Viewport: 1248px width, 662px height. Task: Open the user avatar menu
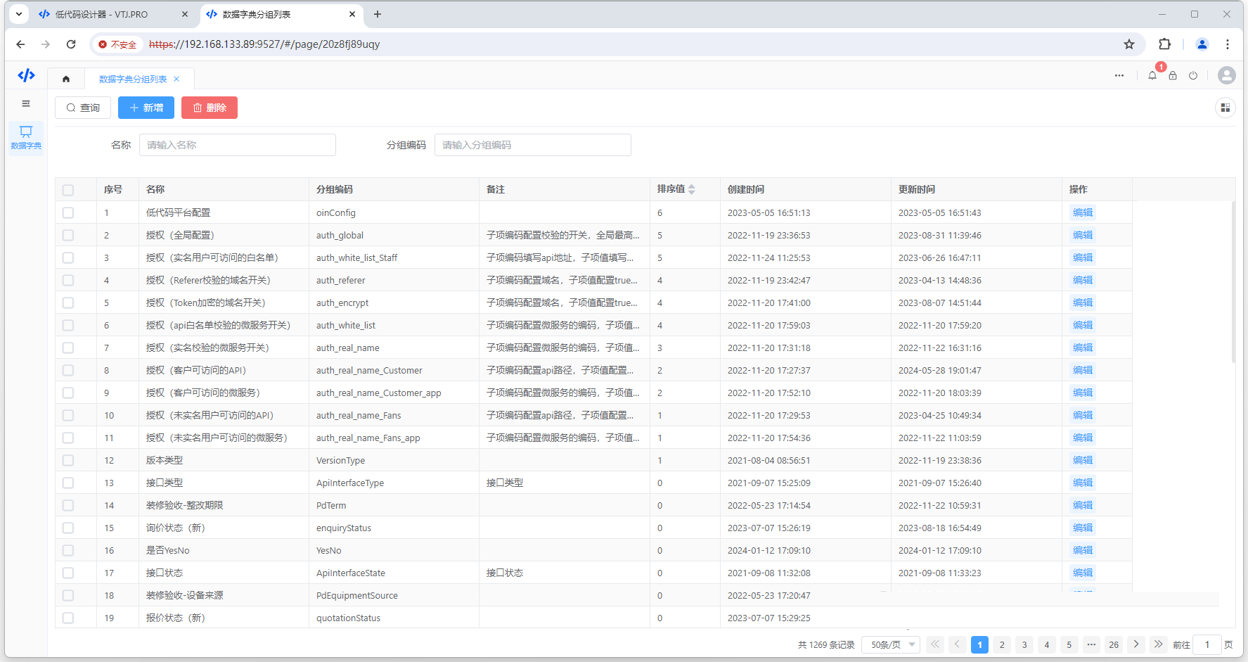click(1226, 76)
